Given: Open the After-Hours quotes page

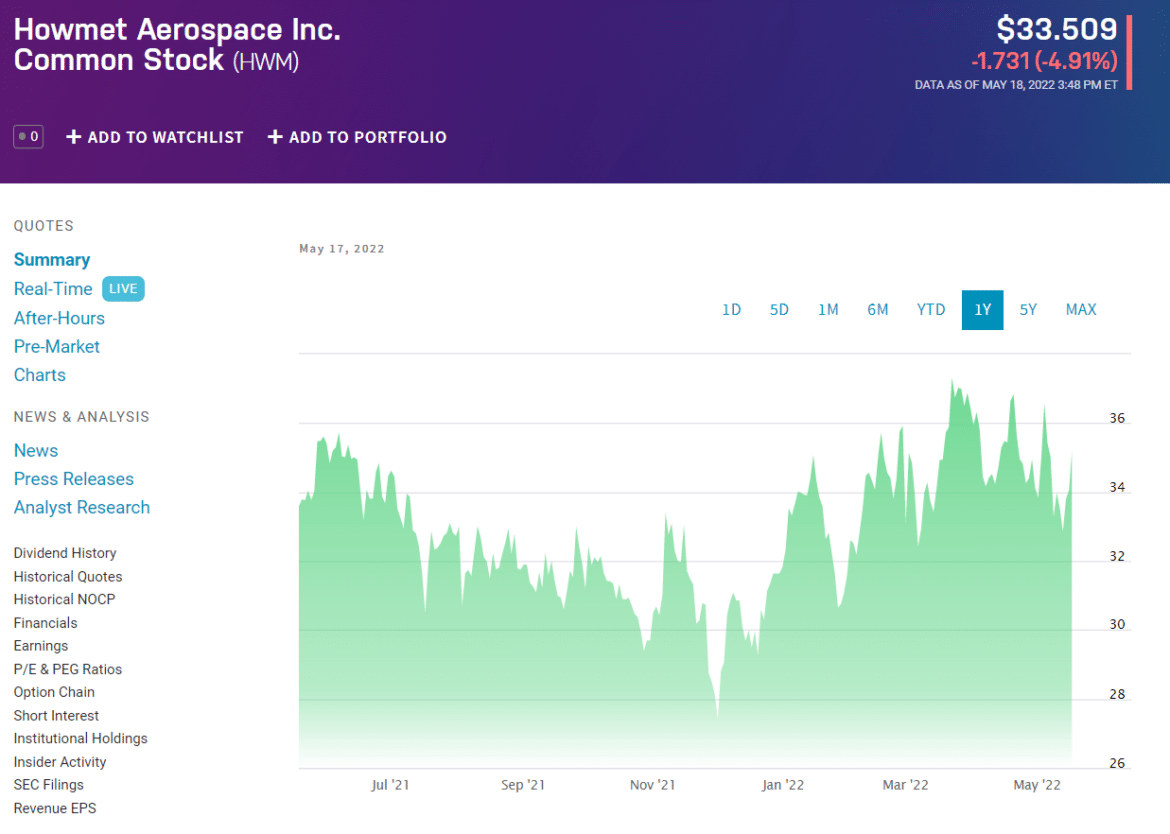Looking at the screenshot, I should 59,317.
